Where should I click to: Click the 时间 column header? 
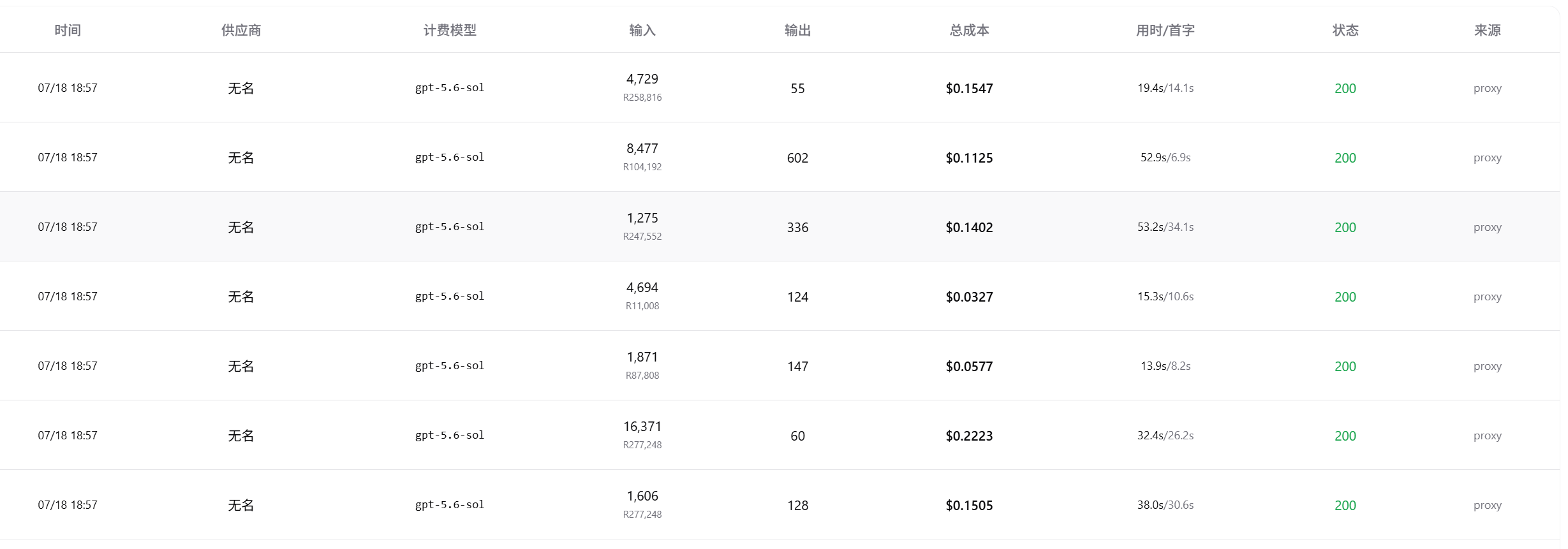68,30
